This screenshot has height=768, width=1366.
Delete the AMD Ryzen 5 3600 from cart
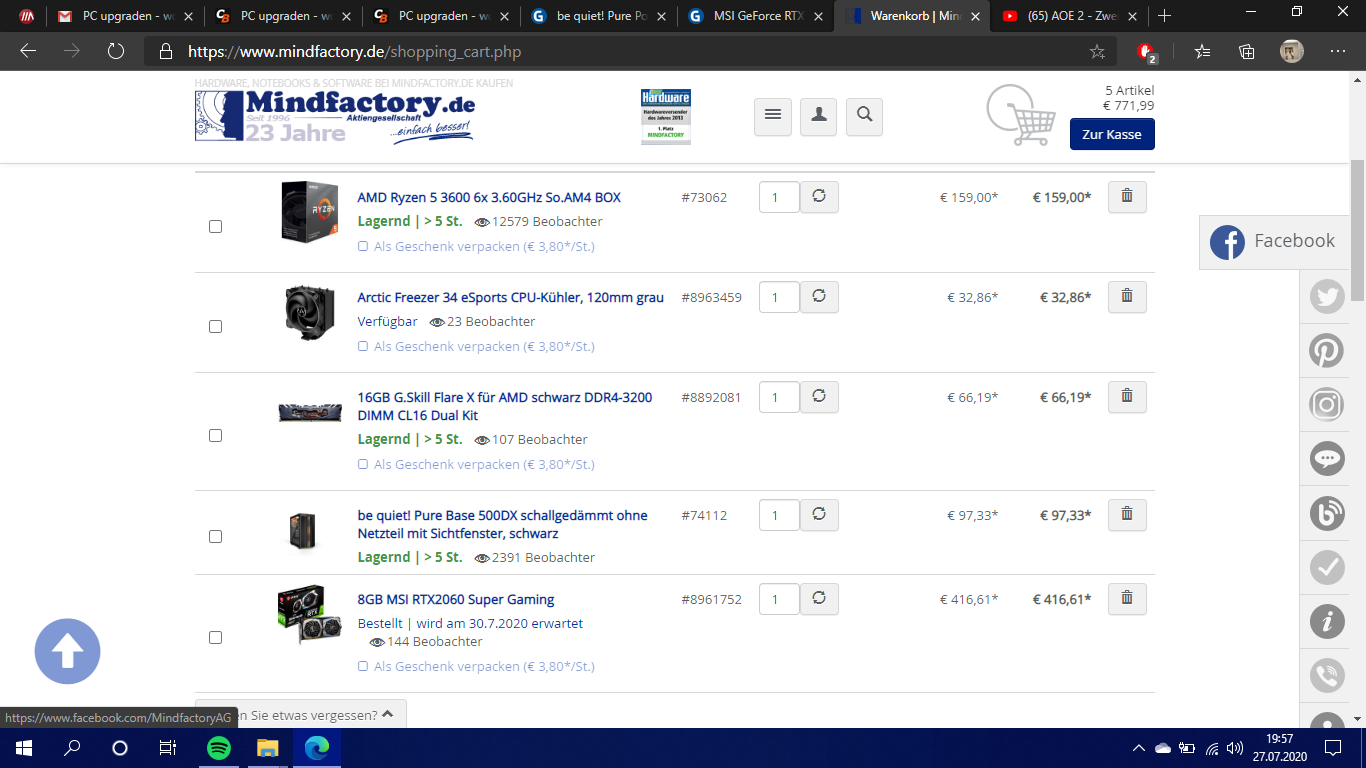[x=1127, y=197]
